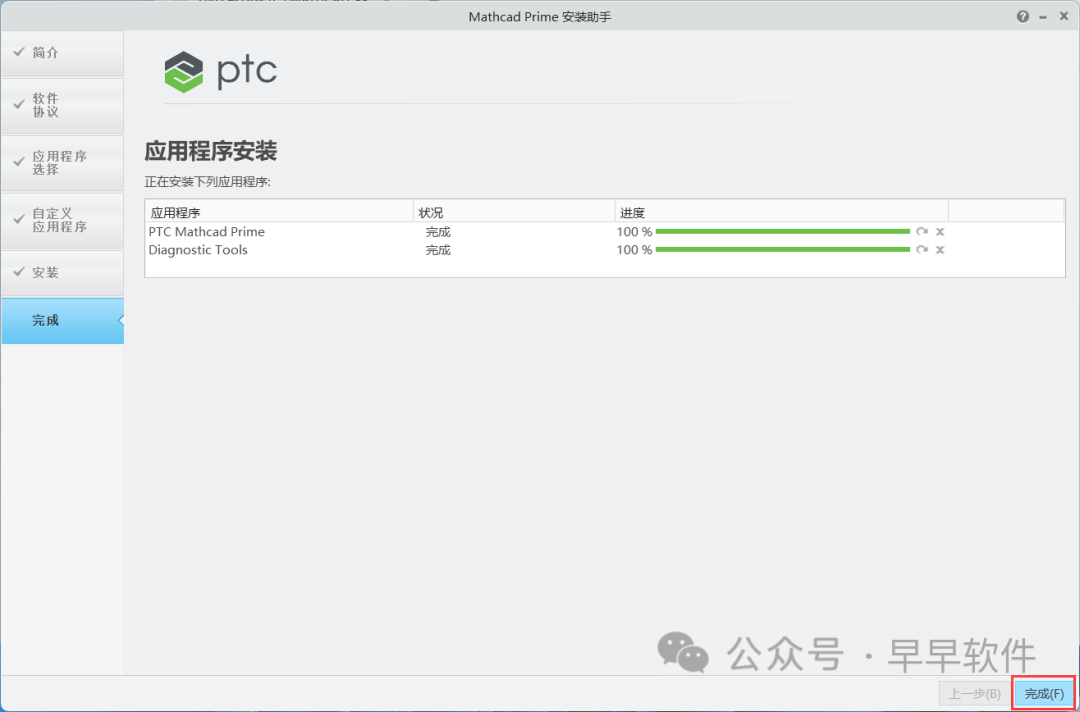Click the 状况 column header
This screenshot has height=712, width=1080.
tap(514, 212)
